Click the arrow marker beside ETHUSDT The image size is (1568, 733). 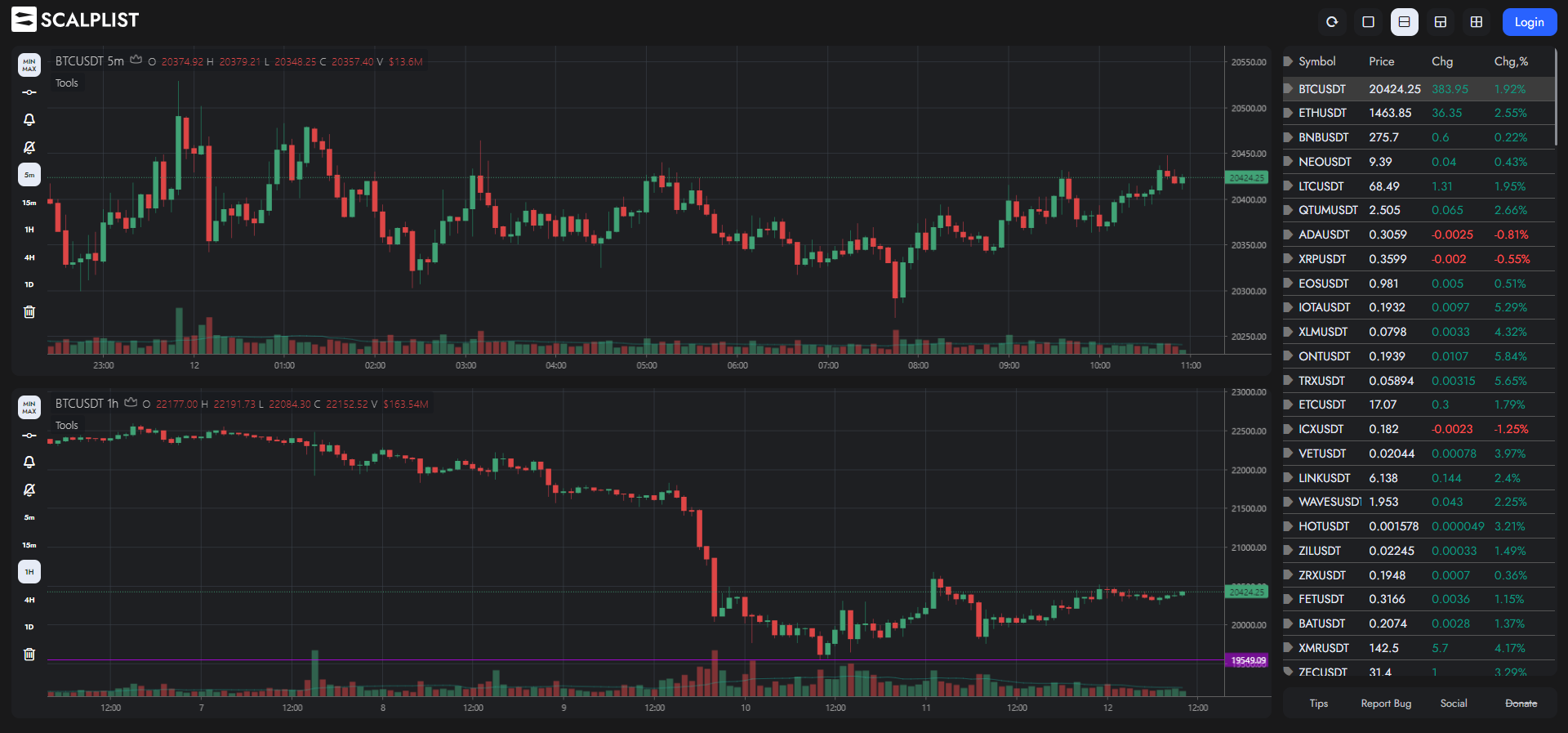click(1288, 113)
